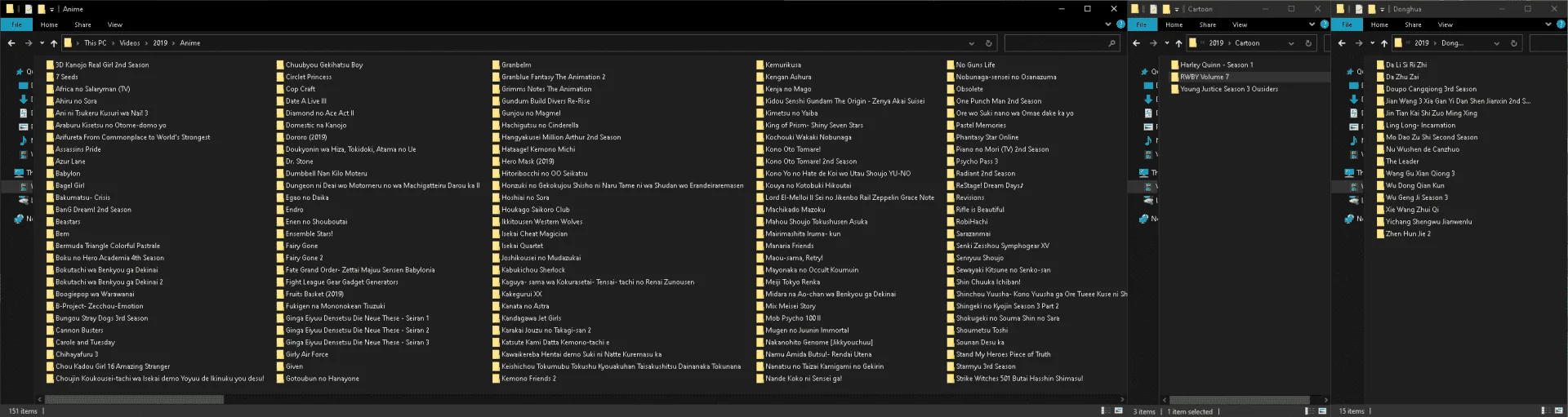Select Dr. Stone folder
Viewport: 1568px width, 417px height.
(x=293, y=162)
